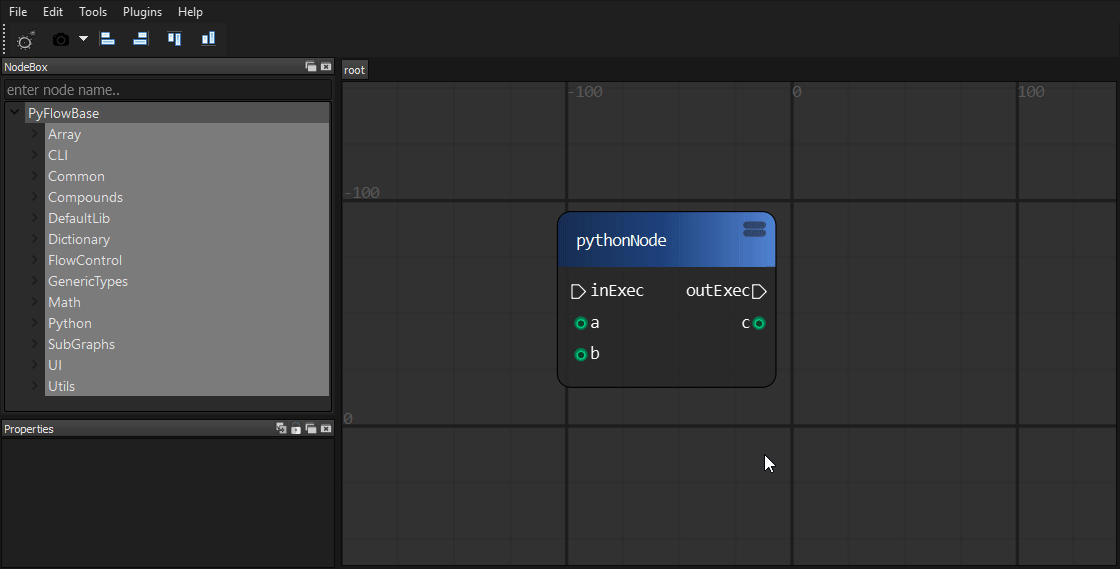Click the outExec execution pin
1120x569 pixels.
coord(760,291)
